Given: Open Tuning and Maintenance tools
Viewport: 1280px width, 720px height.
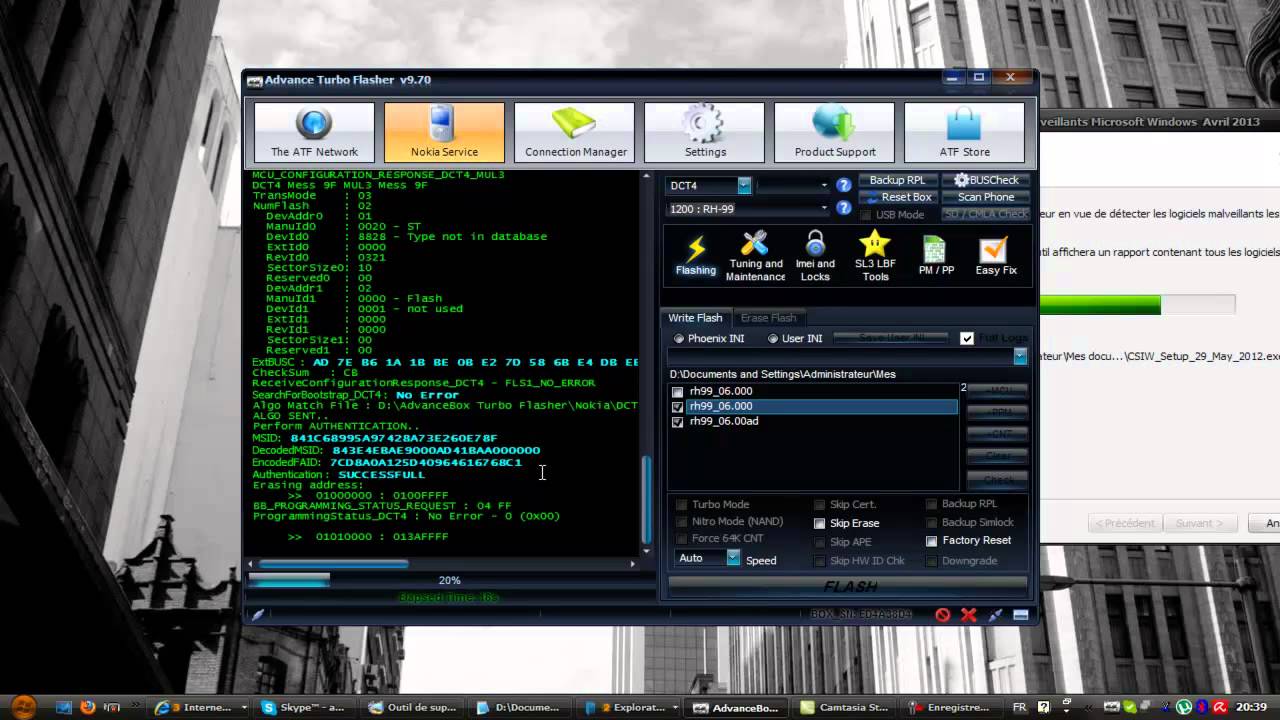Looking at the screenshot, I should 755,255.
